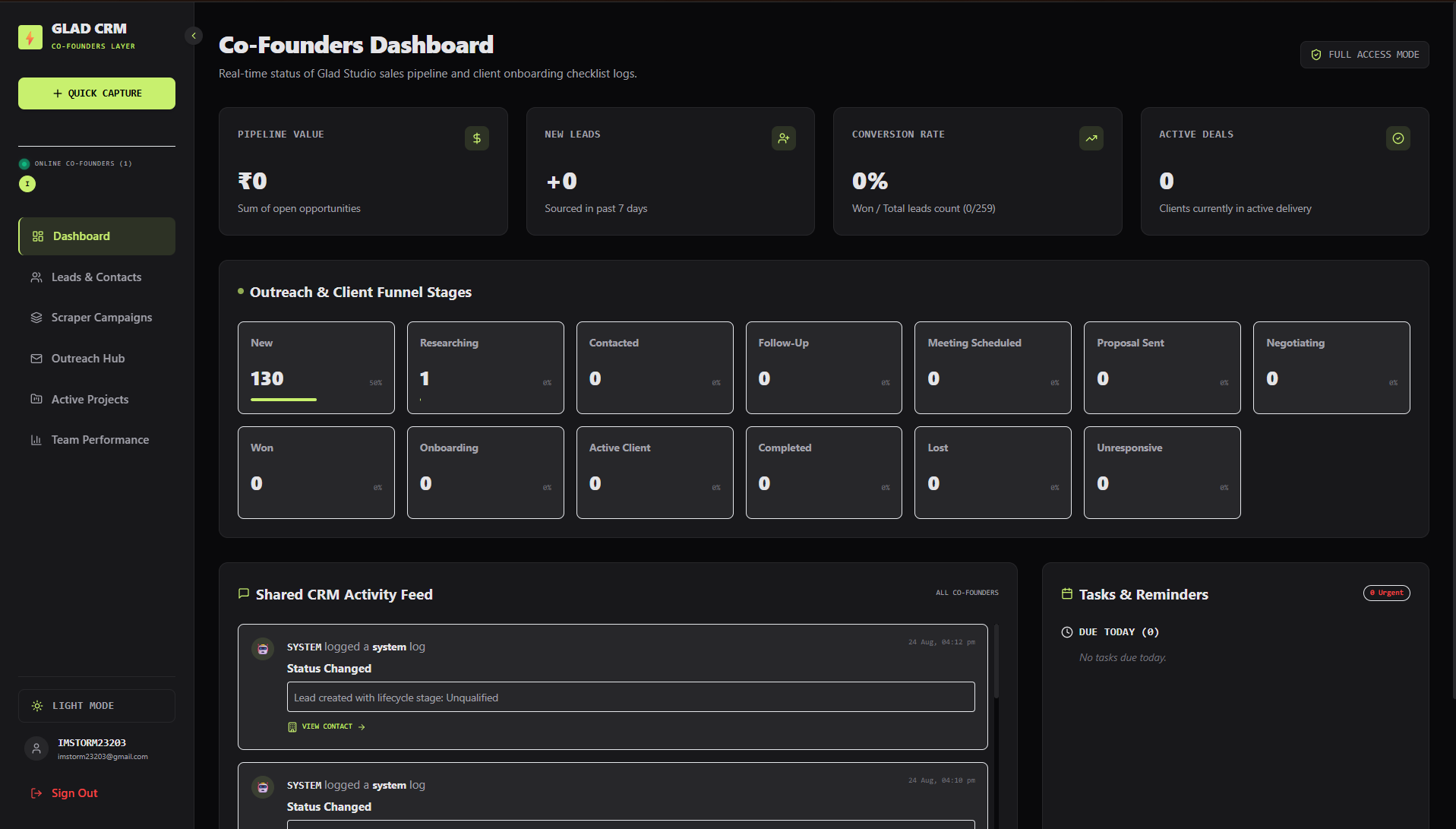
Task: Select the Conversion Rate 0% figure
Action: [x=870, y=181]
